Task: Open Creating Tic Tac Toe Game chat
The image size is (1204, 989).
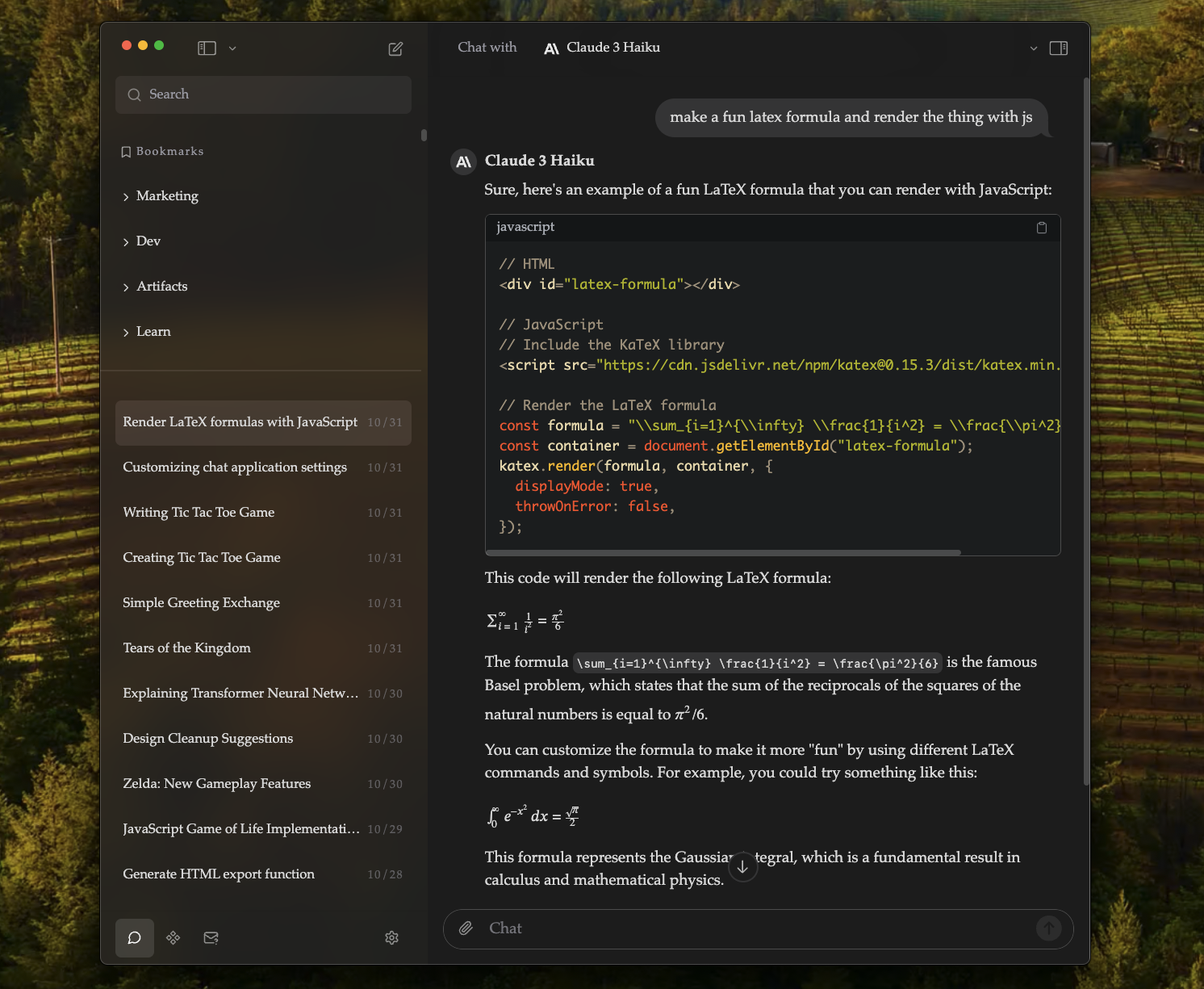Action: pyautogui.click(x=263, y=558)
